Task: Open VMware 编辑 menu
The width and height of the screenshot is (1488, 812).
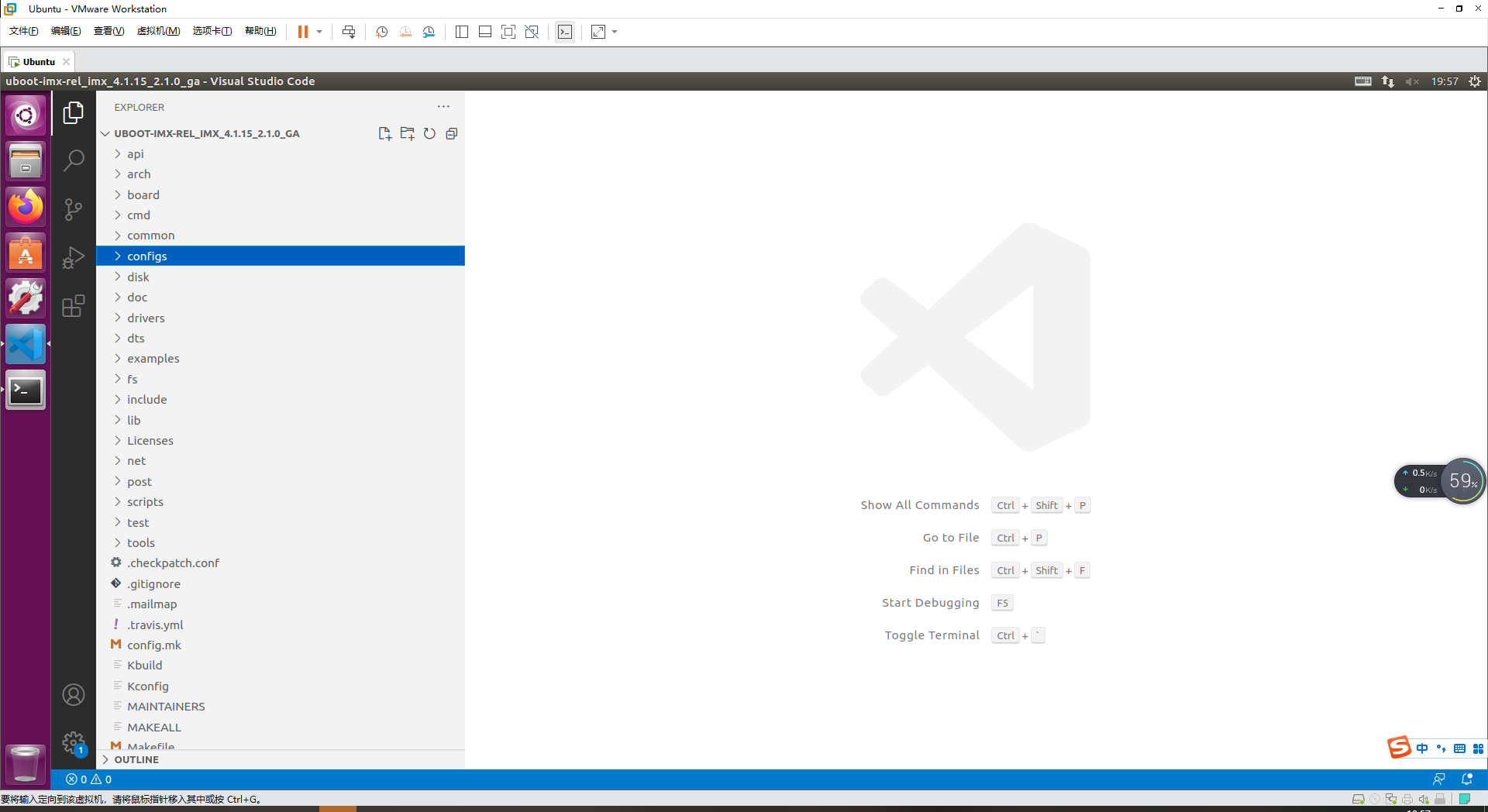Action: 66,31
